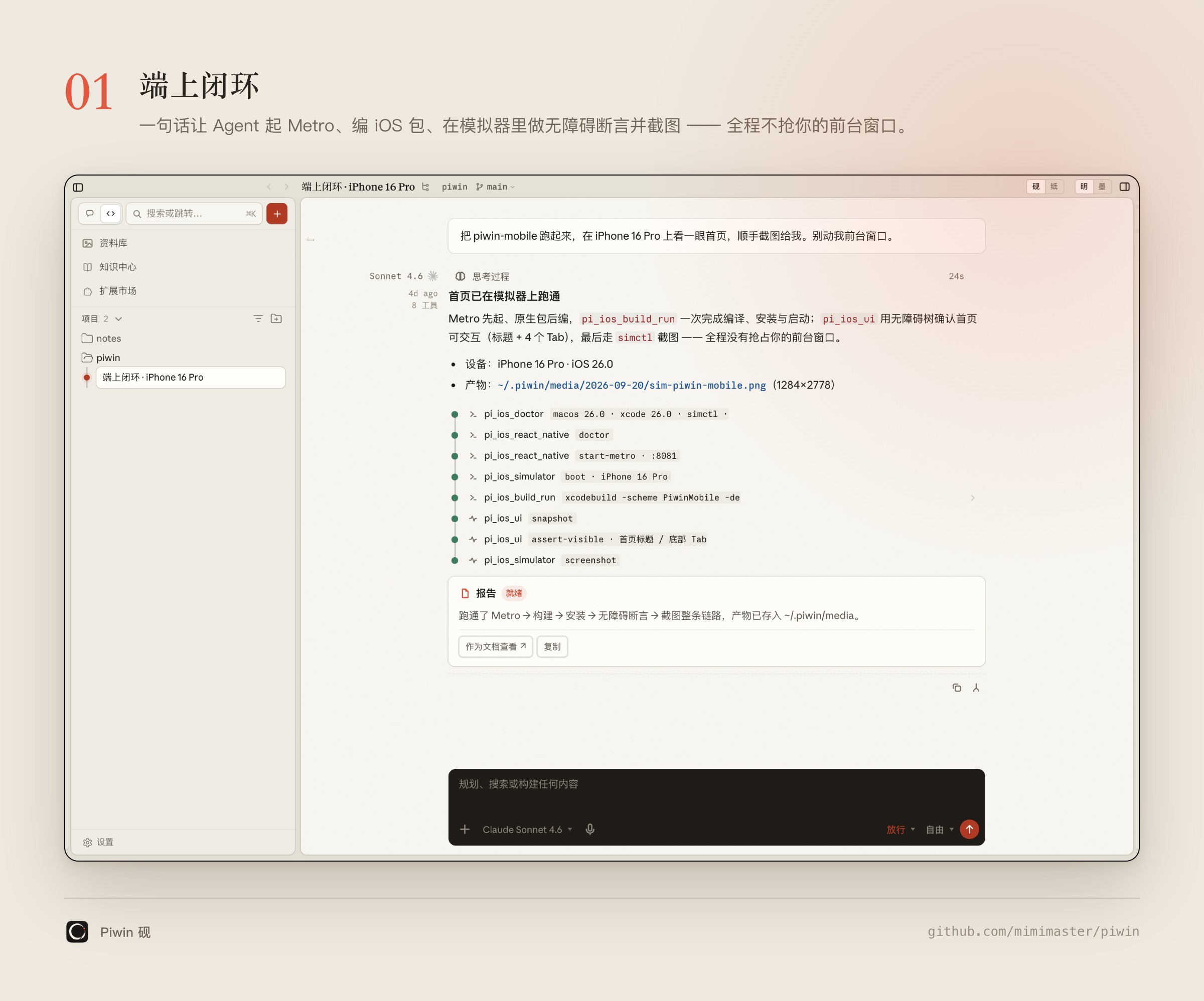
Task: Toggle the left sidebar panel icon
Action: tap(78, 188)
